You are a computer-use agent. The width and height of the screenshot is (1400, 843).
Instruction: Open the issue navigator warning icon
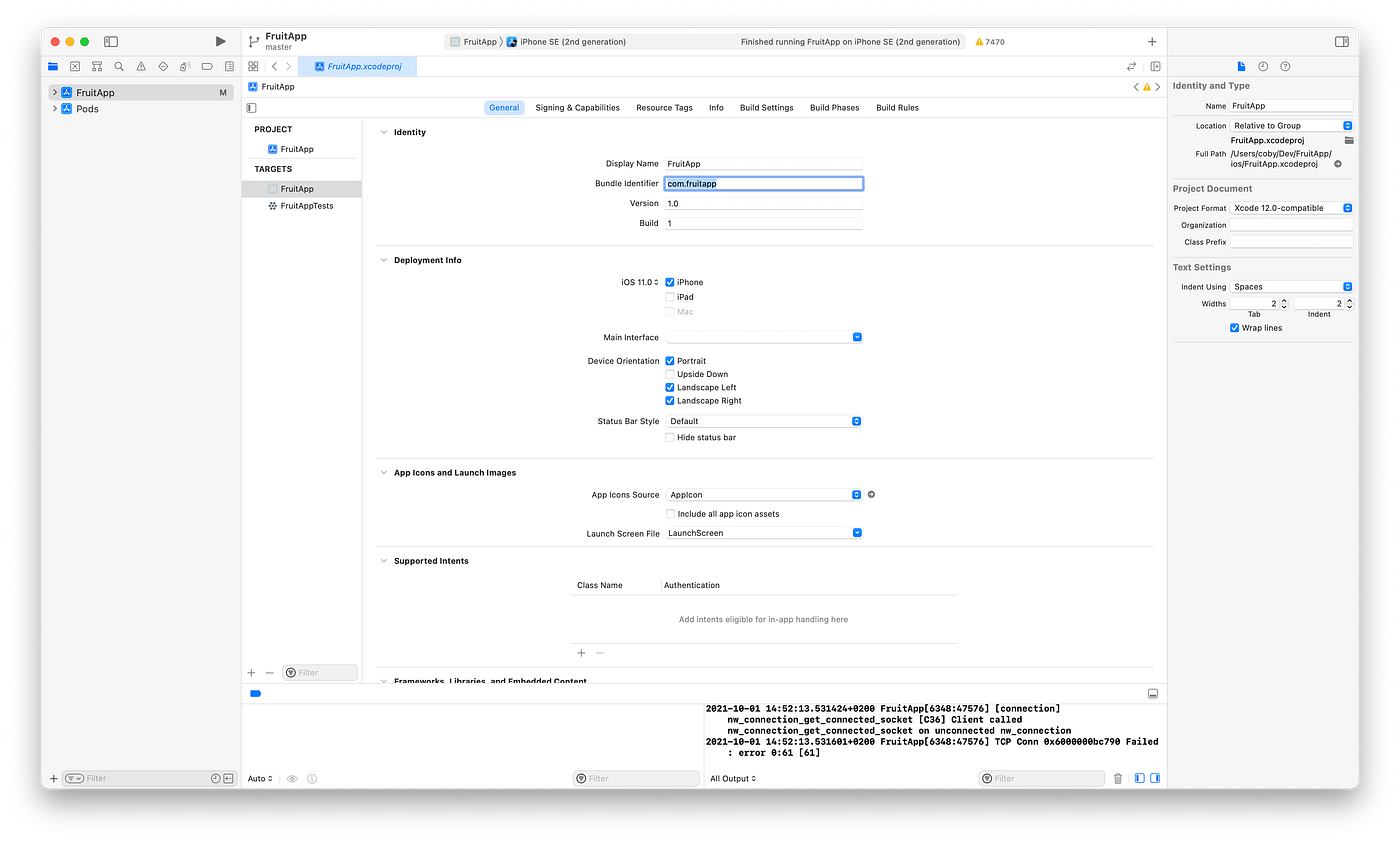click(141, 66)
